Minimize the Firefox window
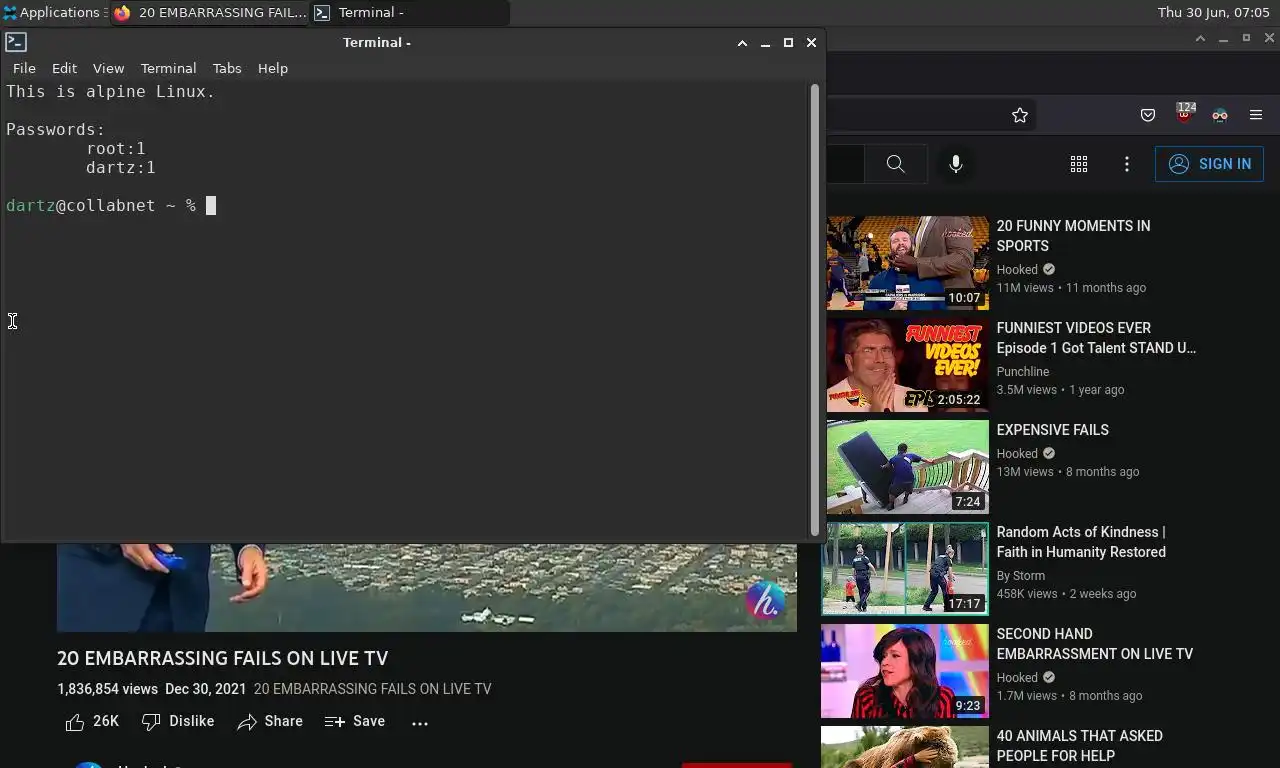Screen dimensions: 1280x768 [1223, 38]
